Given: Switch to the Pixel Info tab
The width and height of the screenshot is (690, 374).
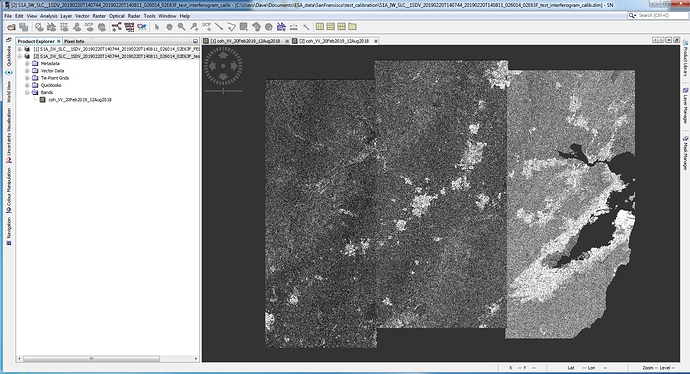Looking at the screenshot, I should coord(74,41).
